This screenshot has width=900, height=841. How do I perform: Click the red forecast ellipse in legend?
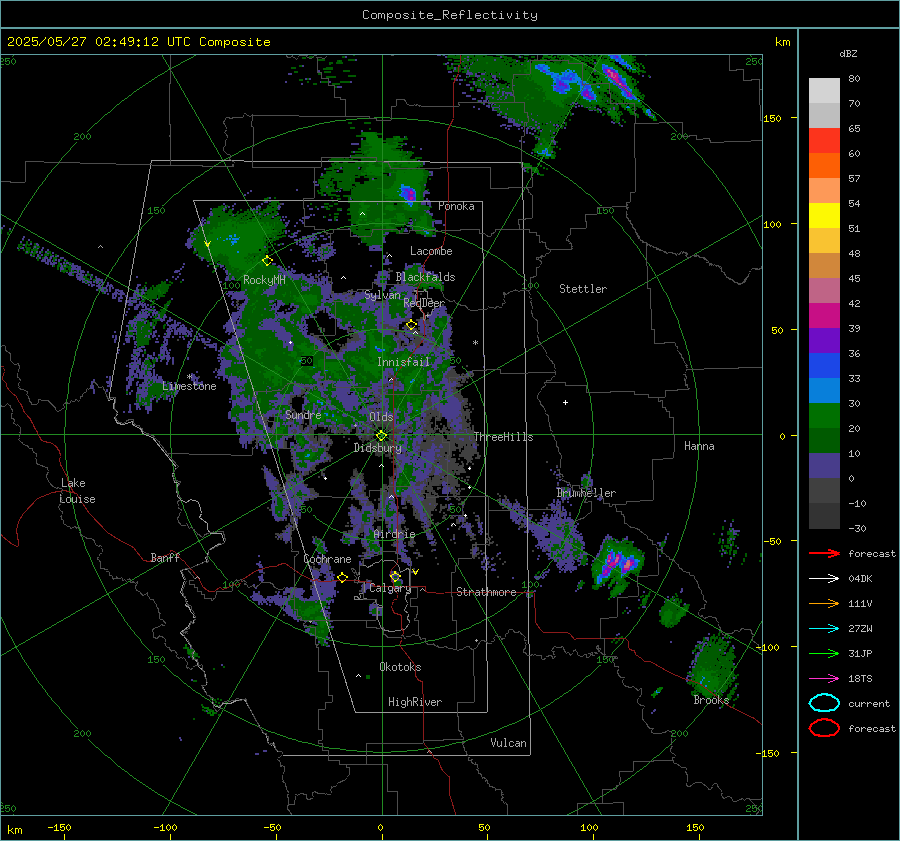pyautogui.click(x=824, y=728)
